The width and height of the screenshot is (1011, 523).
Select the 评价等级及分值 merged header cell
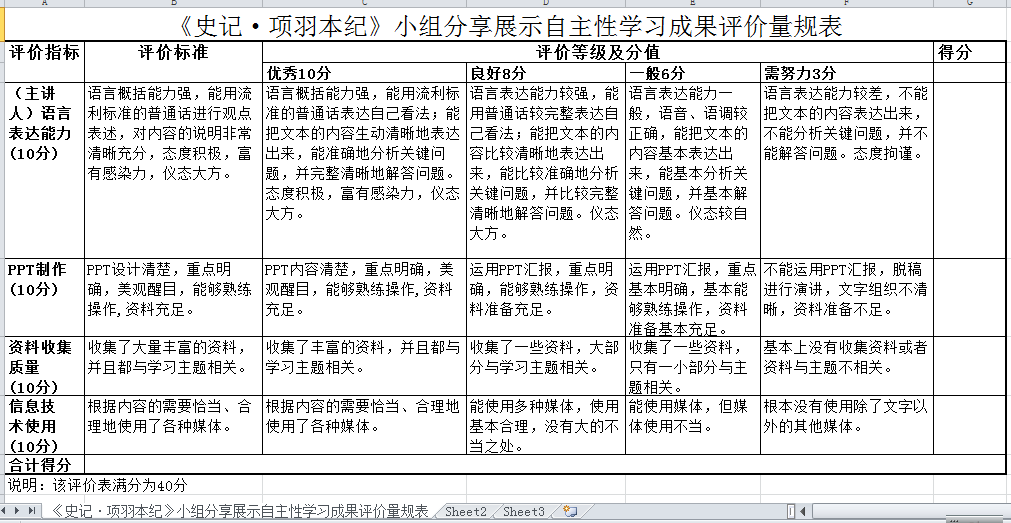coord(598,52)
